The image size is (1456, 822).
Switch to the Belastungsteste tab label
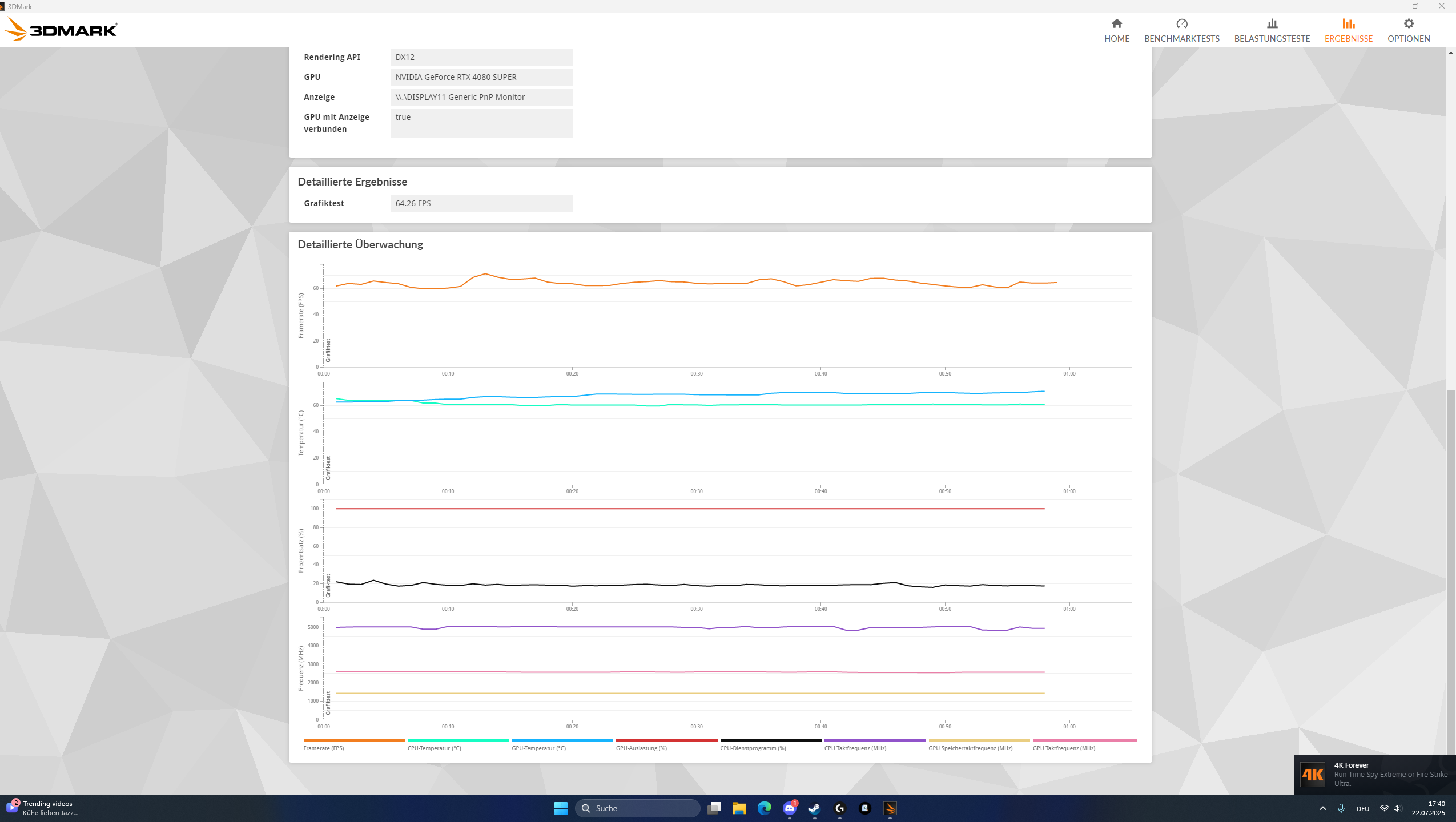pos(1272,38)
